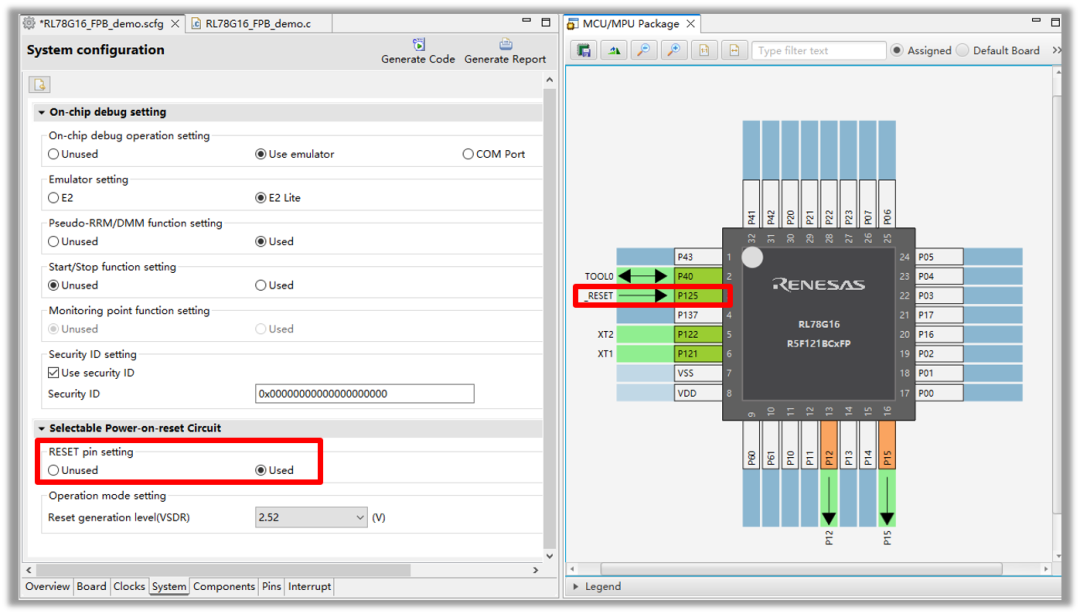Click horizontal scrollbar of package view
The height and width of the screenshot is (614, 1080).
point(801,569)
